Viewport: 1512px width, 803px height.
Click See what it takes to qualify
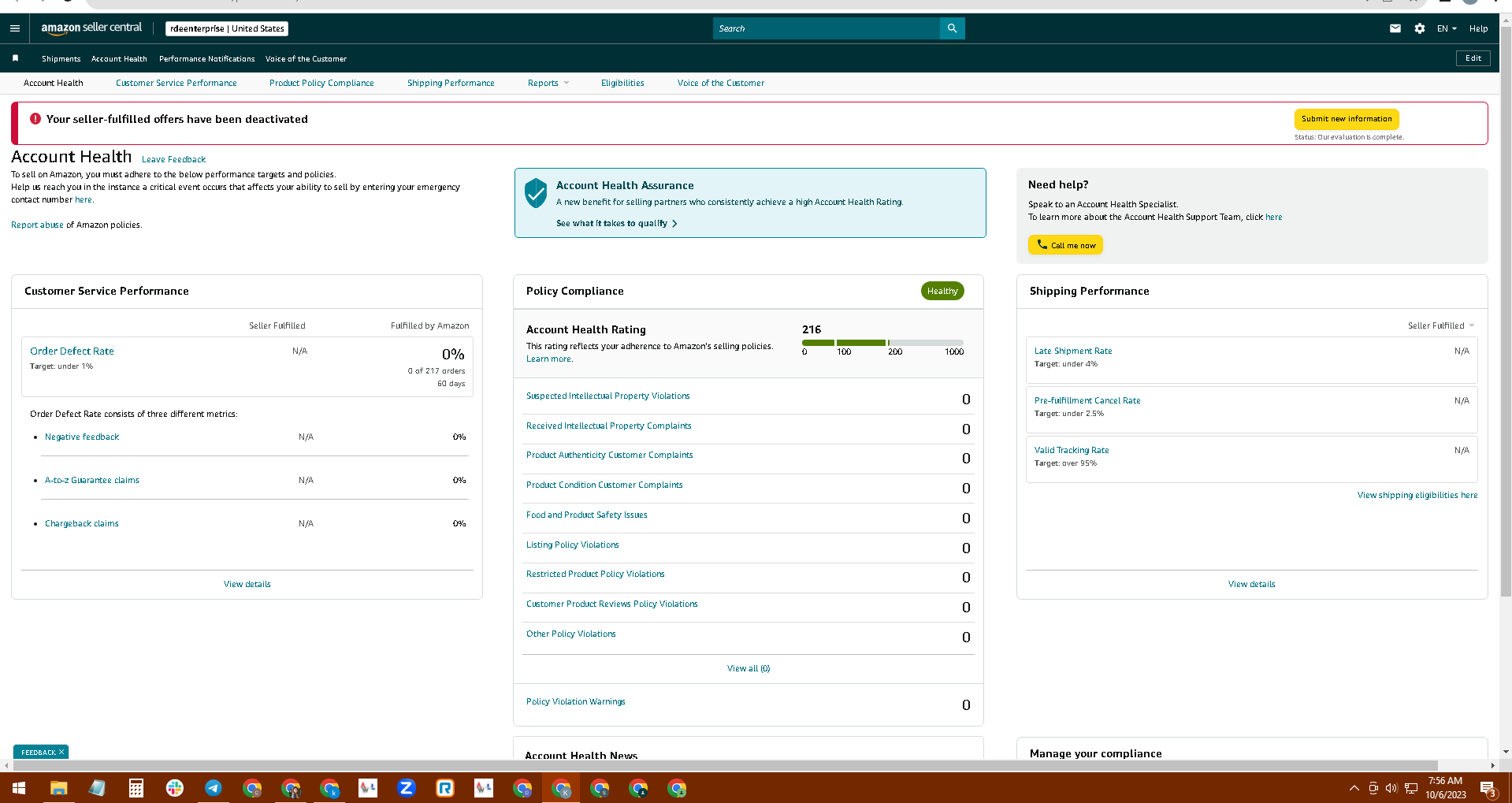pyautogui.click(x=617, y=224)
